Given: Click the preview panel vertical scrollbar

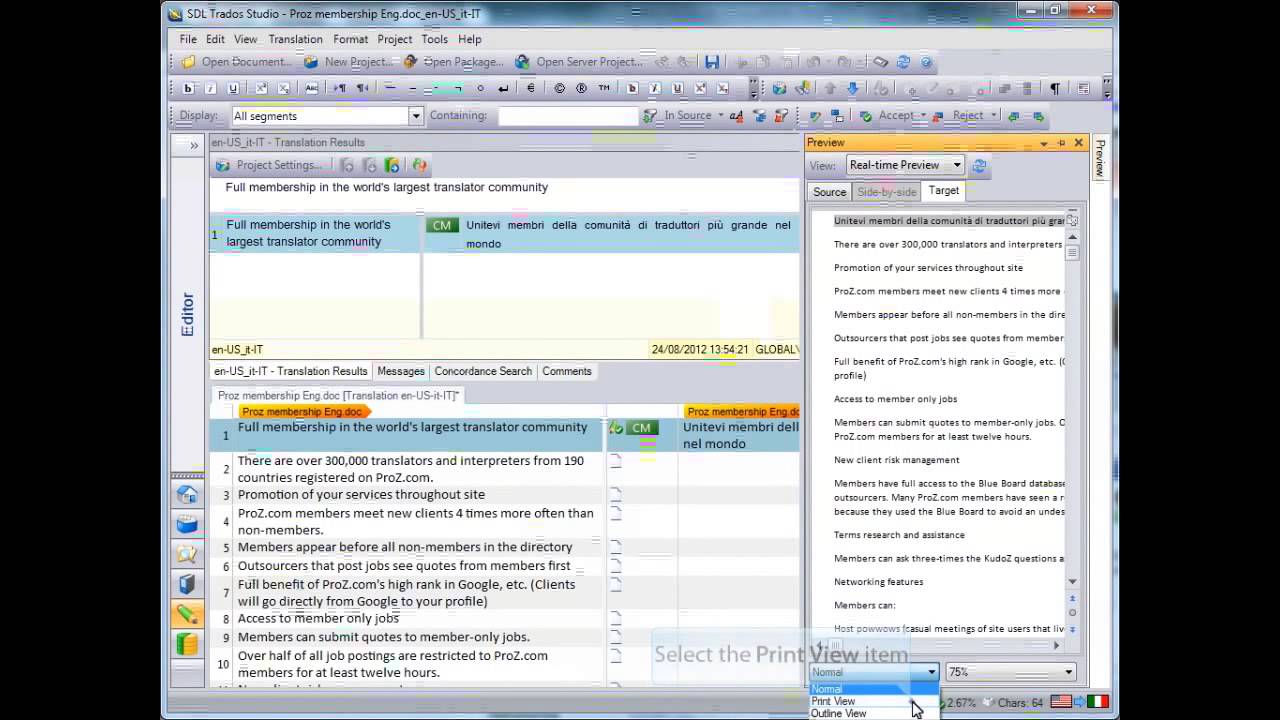Looking at the screenshot, I should 1072,410.
